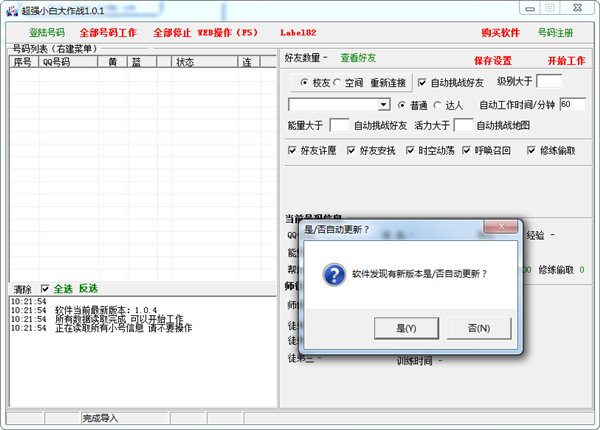The width and height of the screenshot is (600, 430).
Task: Toggle 自动挑战好友 checkbox
Action: [x=422, y=82]
